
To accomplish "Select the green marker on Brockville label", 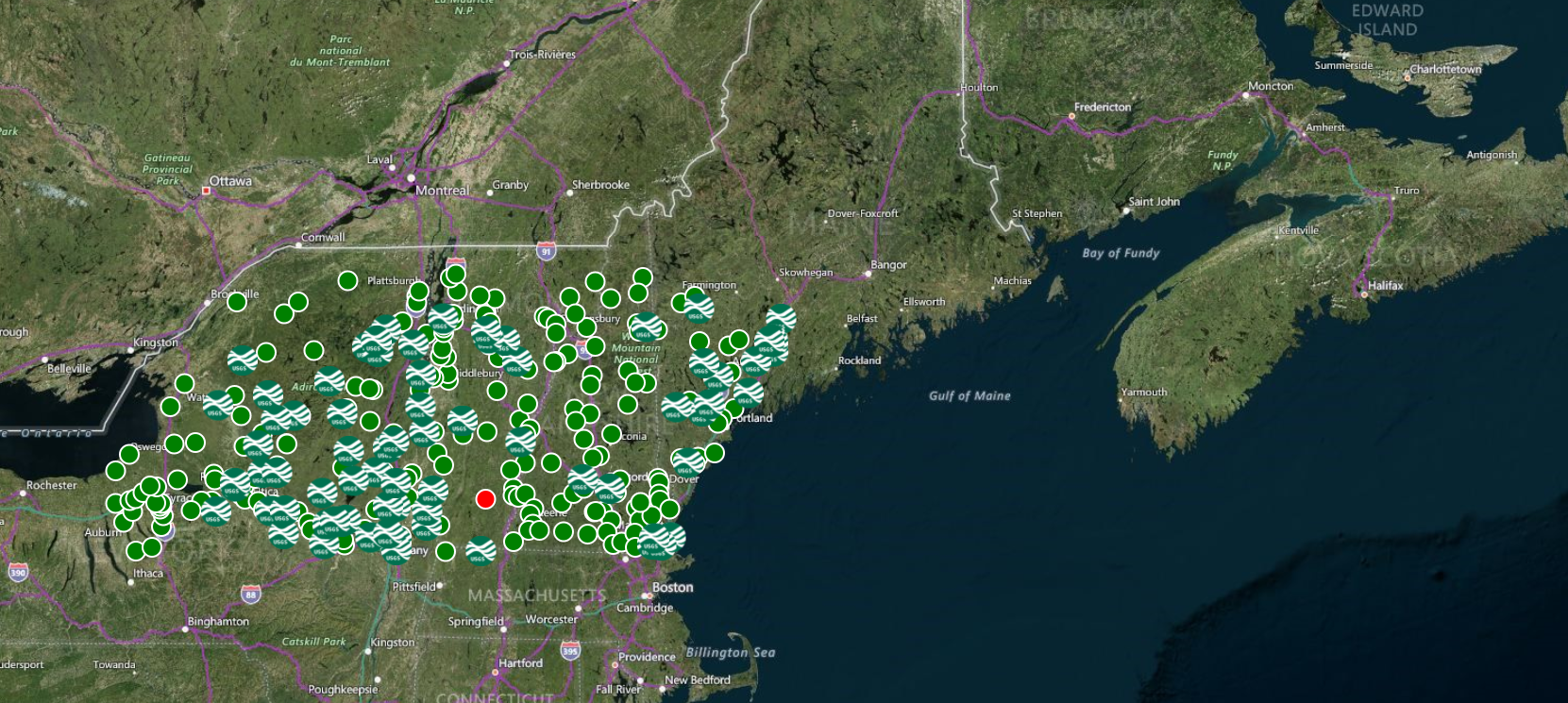I will point(237,301).
